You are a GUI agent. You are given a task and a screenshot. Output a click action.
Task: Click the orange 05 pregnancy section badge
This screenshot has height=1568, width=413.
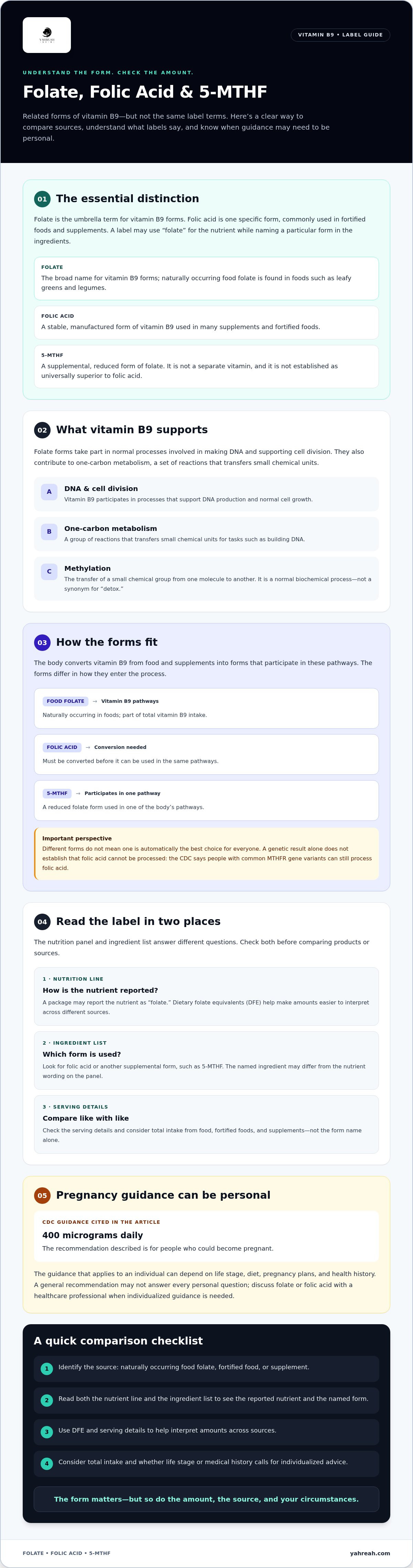[42, 1196]
